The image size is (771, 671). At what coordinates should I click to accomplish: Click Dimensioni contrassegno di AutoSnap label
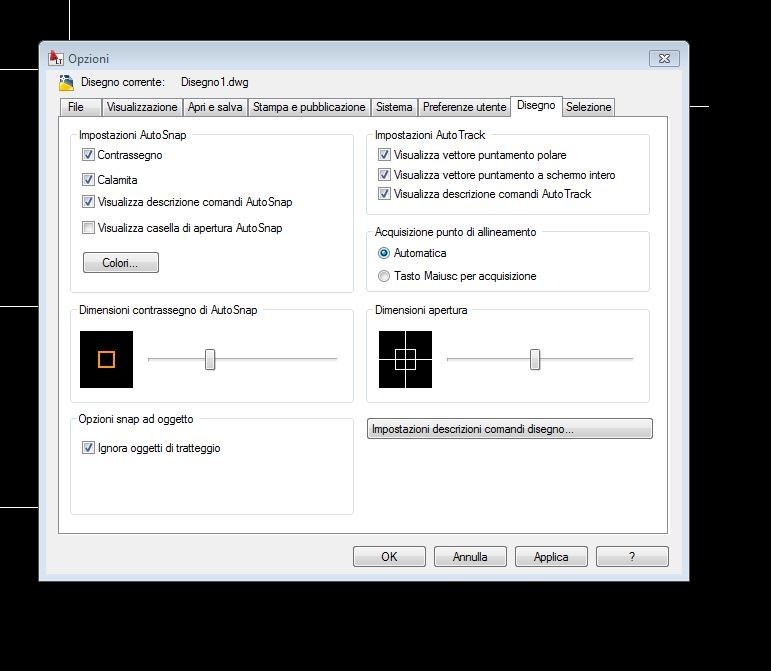(168, 310)
